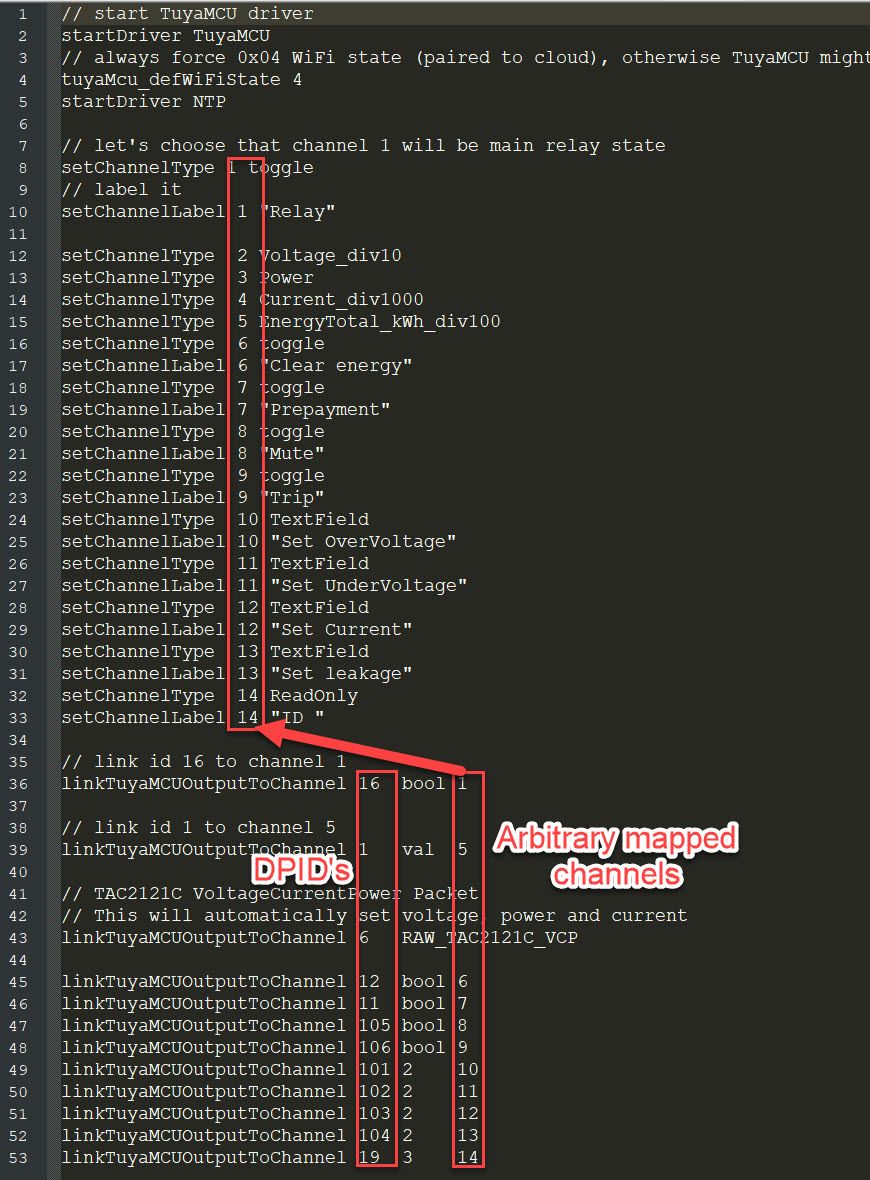Image resolution: width=870 pixels, height=1180 pixels.
Task: Click the "Set UnderVoltage" label
Action: coord(369,585)
